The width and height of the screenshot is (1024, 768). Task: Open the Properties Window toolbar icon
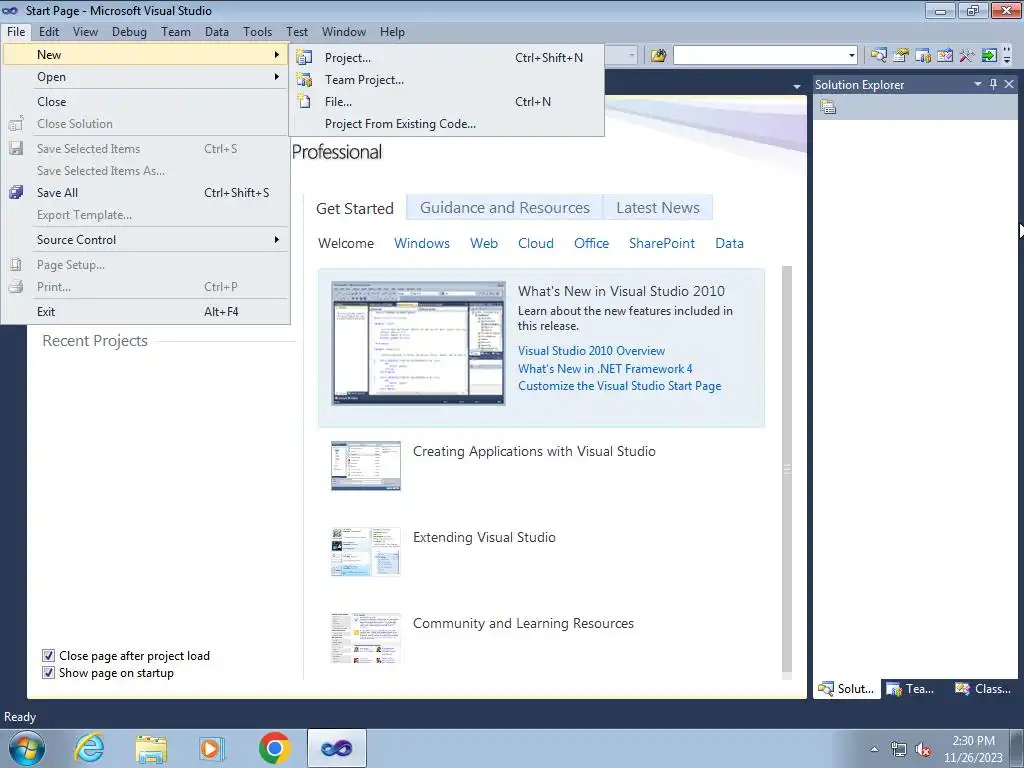coord(901,56)
